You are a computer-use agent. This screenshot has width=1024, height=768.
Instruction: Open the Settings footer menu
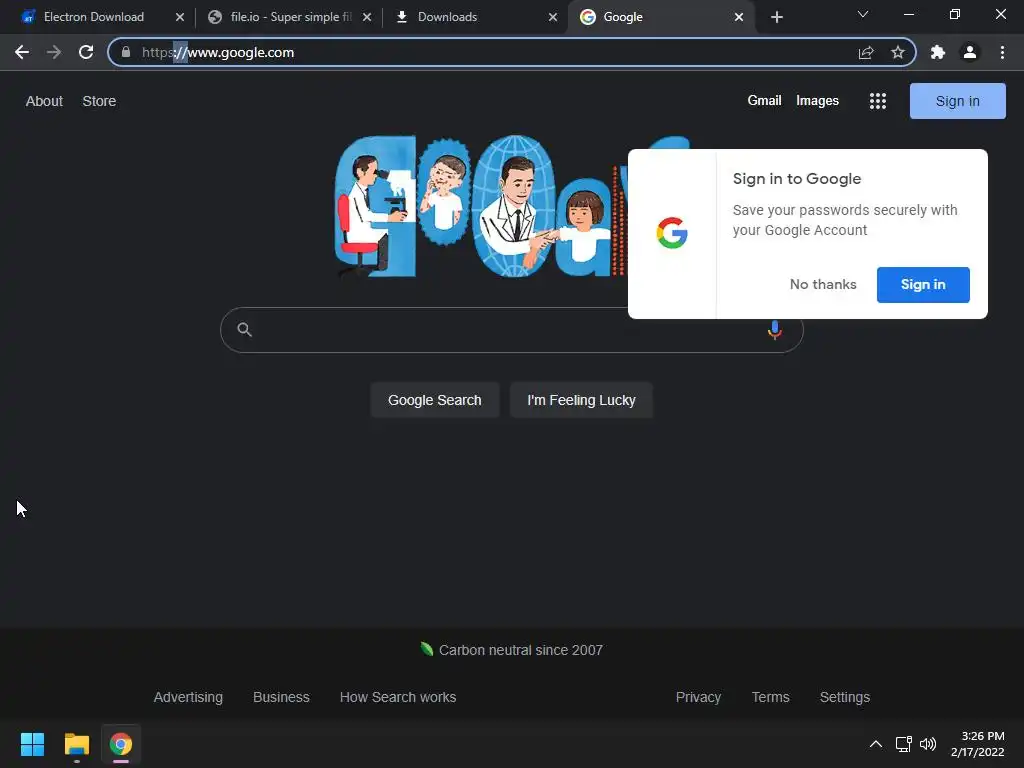[x=844, y=697]
